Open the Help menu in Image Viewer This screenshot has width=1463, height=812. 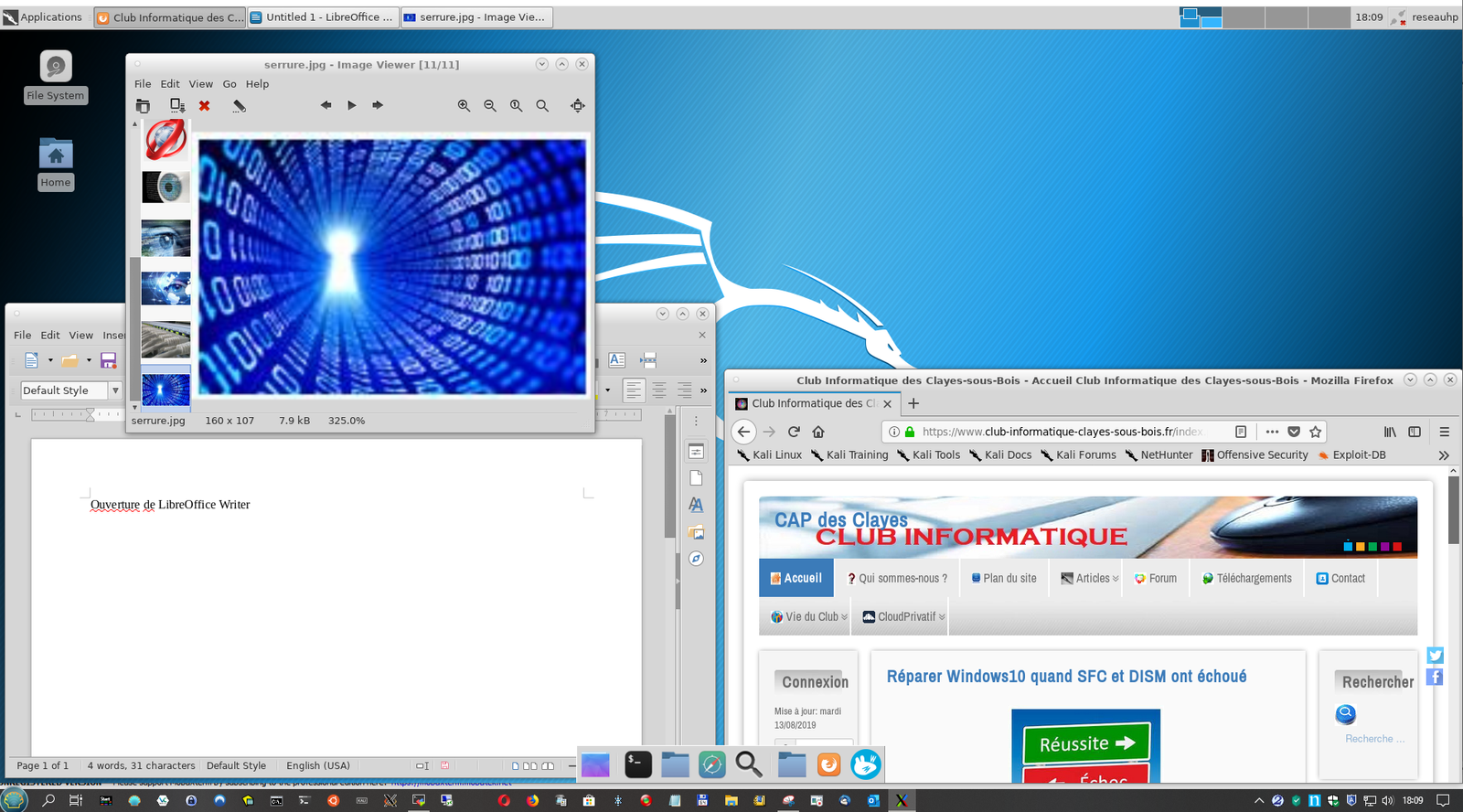[x=257, y=84]
